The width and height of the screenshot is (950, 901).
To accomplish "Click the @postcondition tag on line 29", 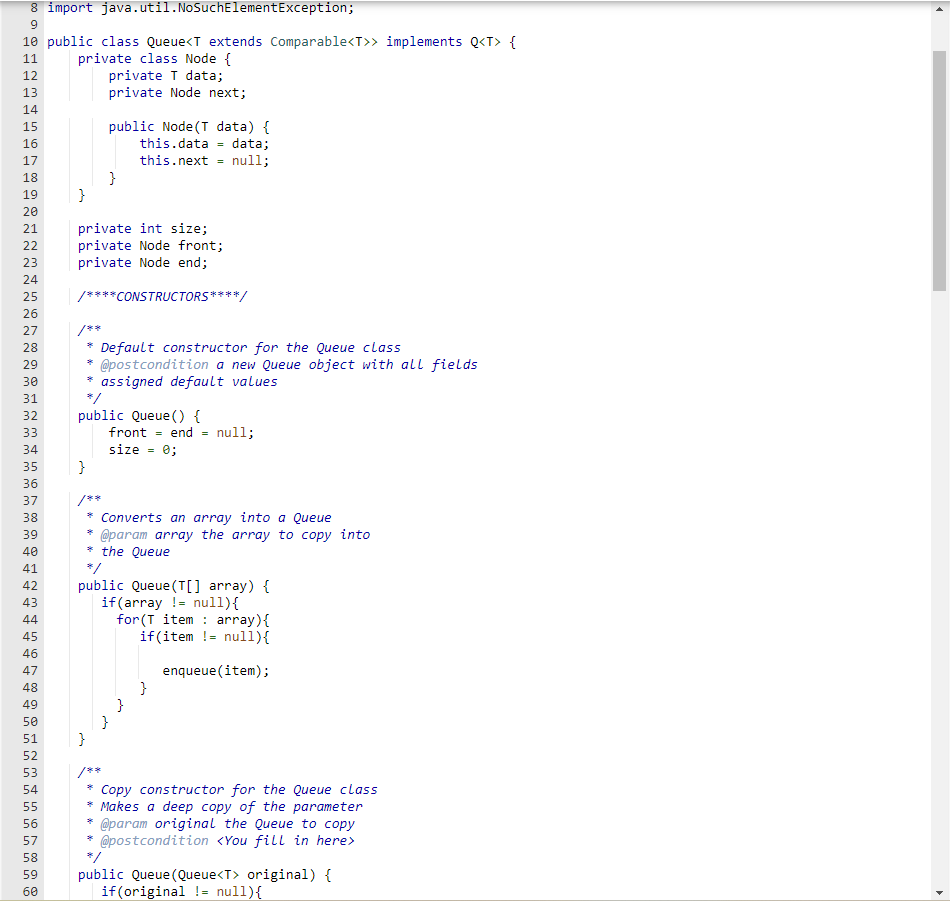I will [x=155, y=364].
